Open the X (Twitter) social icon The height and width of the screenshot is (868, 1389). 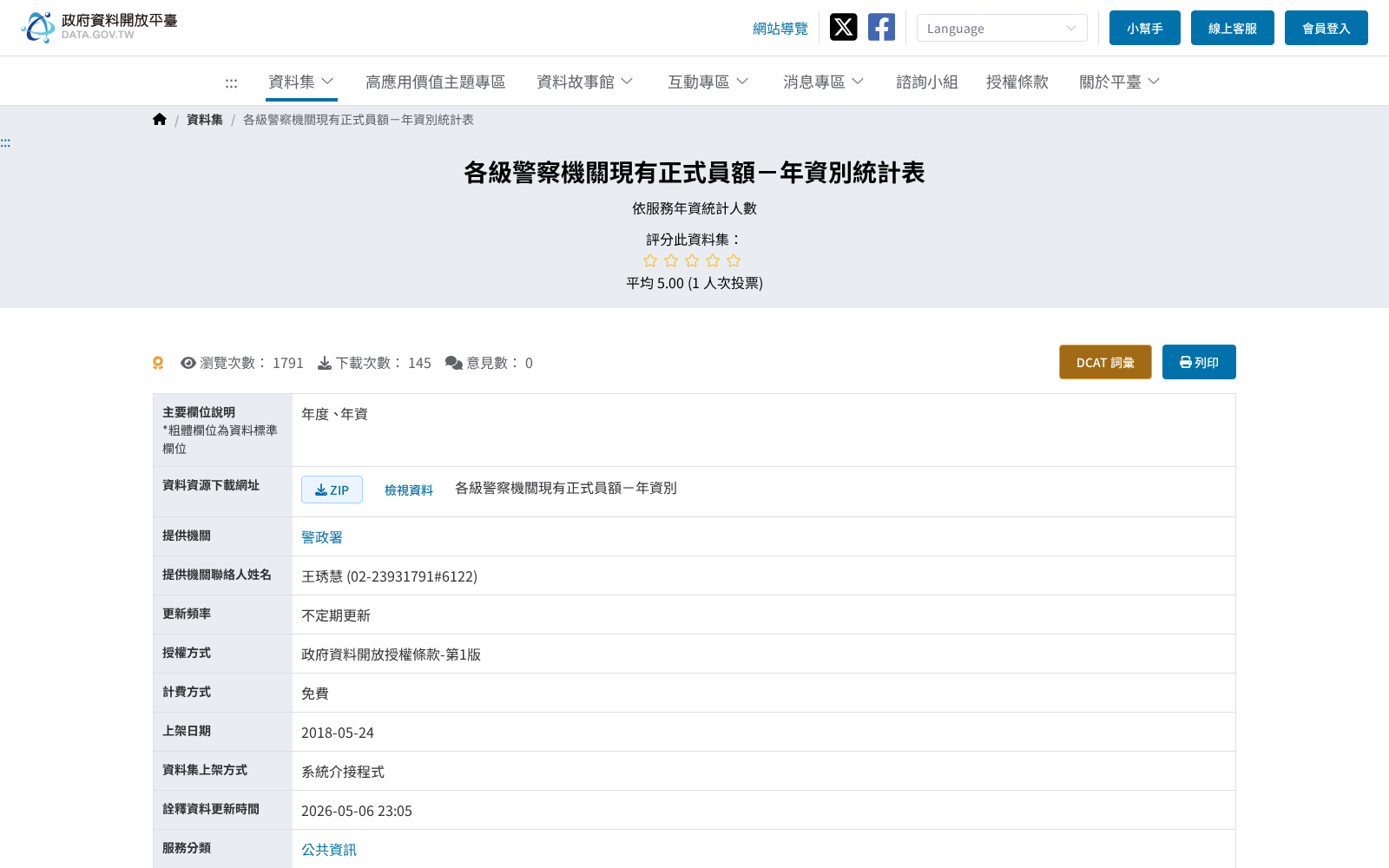pos(843,27)
